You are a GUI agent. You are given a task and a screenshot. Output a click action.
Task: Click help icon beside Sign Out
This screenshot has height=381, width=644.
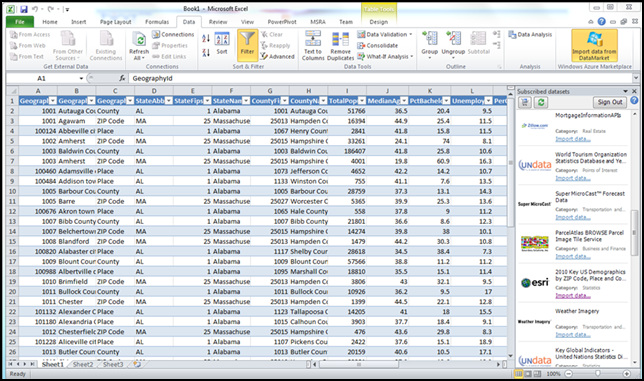pos(634,101)
